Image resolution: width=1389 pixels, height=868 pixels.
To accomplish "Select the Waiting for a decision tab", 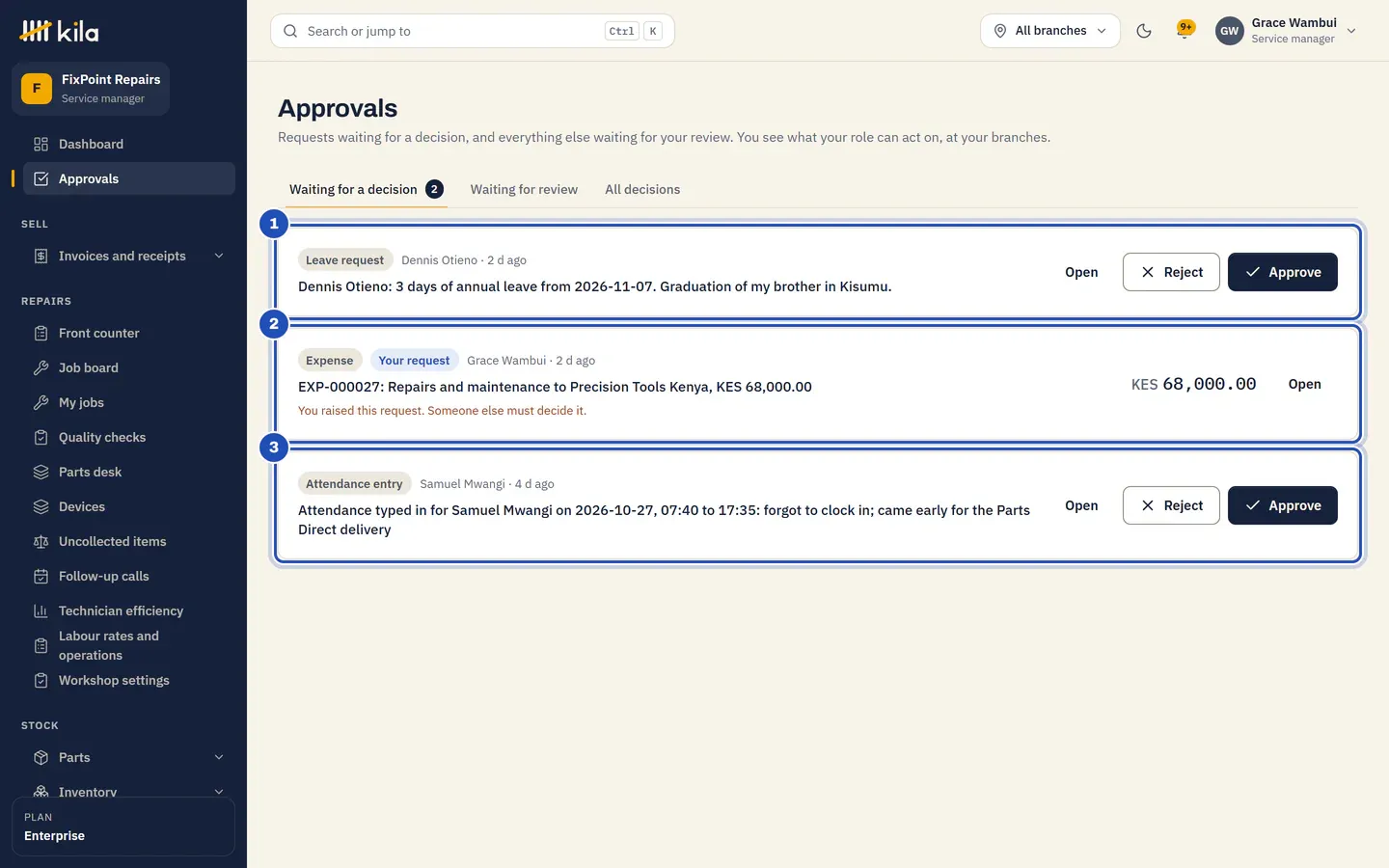I will (x=367, y=189).
